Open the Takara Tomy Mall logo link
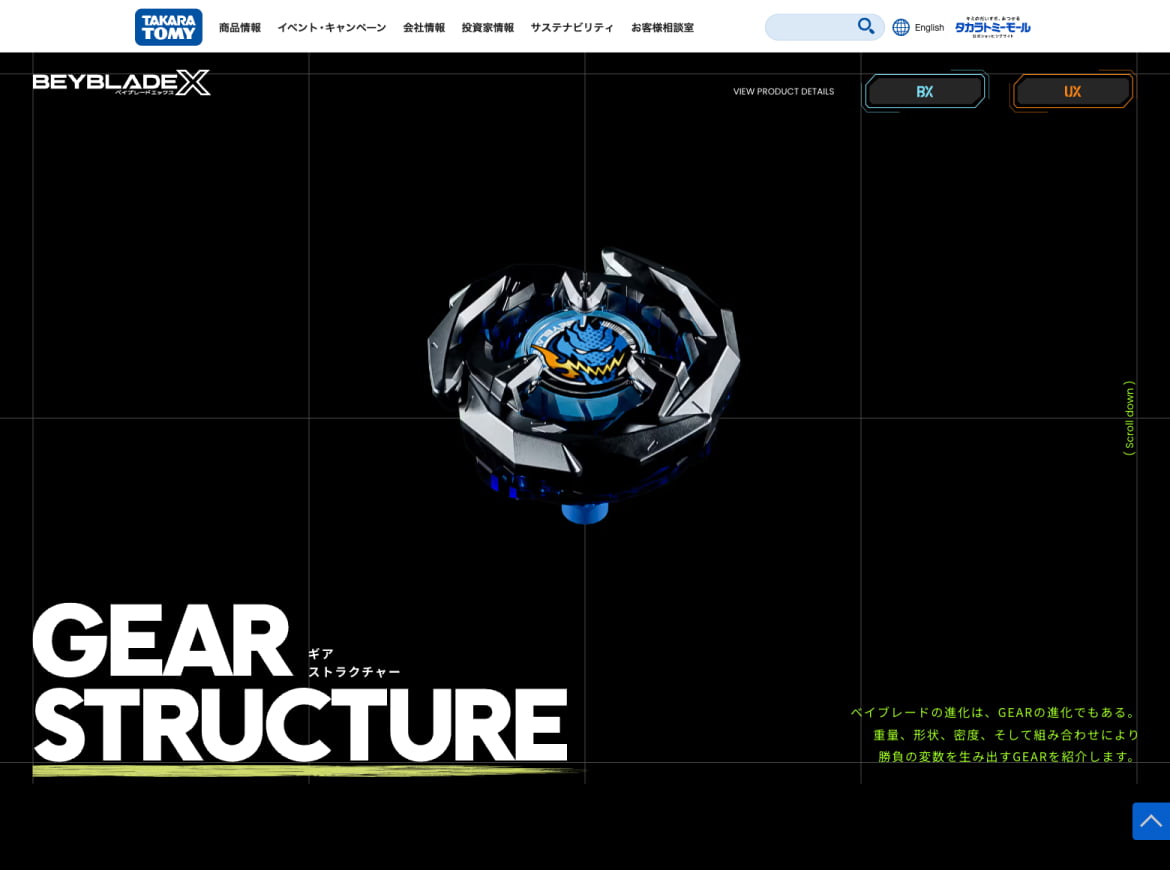This screenshot has width=1170, height=870. click(992, 28)
